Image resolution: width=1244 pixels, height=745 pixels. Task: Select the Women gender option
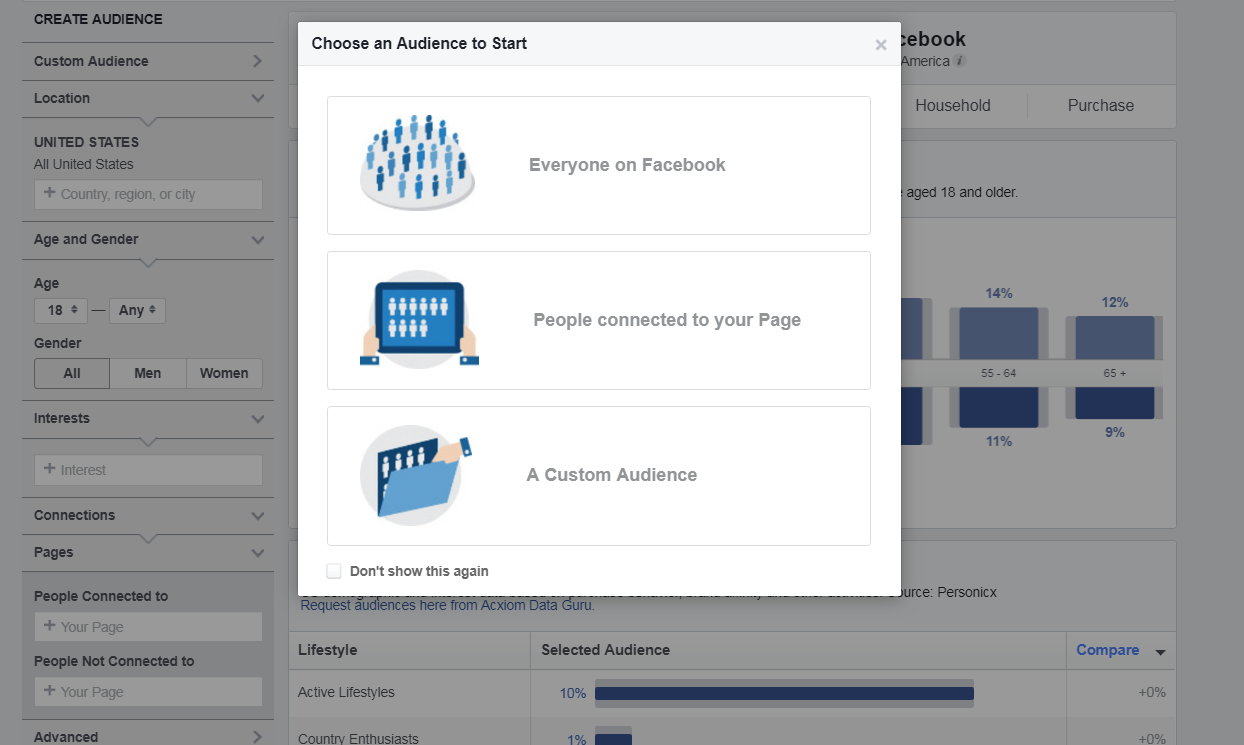224,373
